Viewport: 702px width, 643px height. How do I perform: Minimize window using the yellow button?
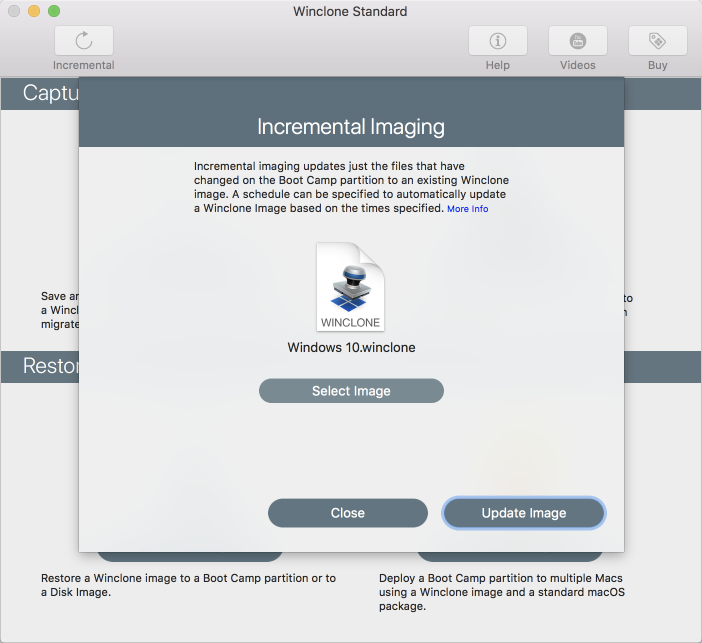point(34,11)
